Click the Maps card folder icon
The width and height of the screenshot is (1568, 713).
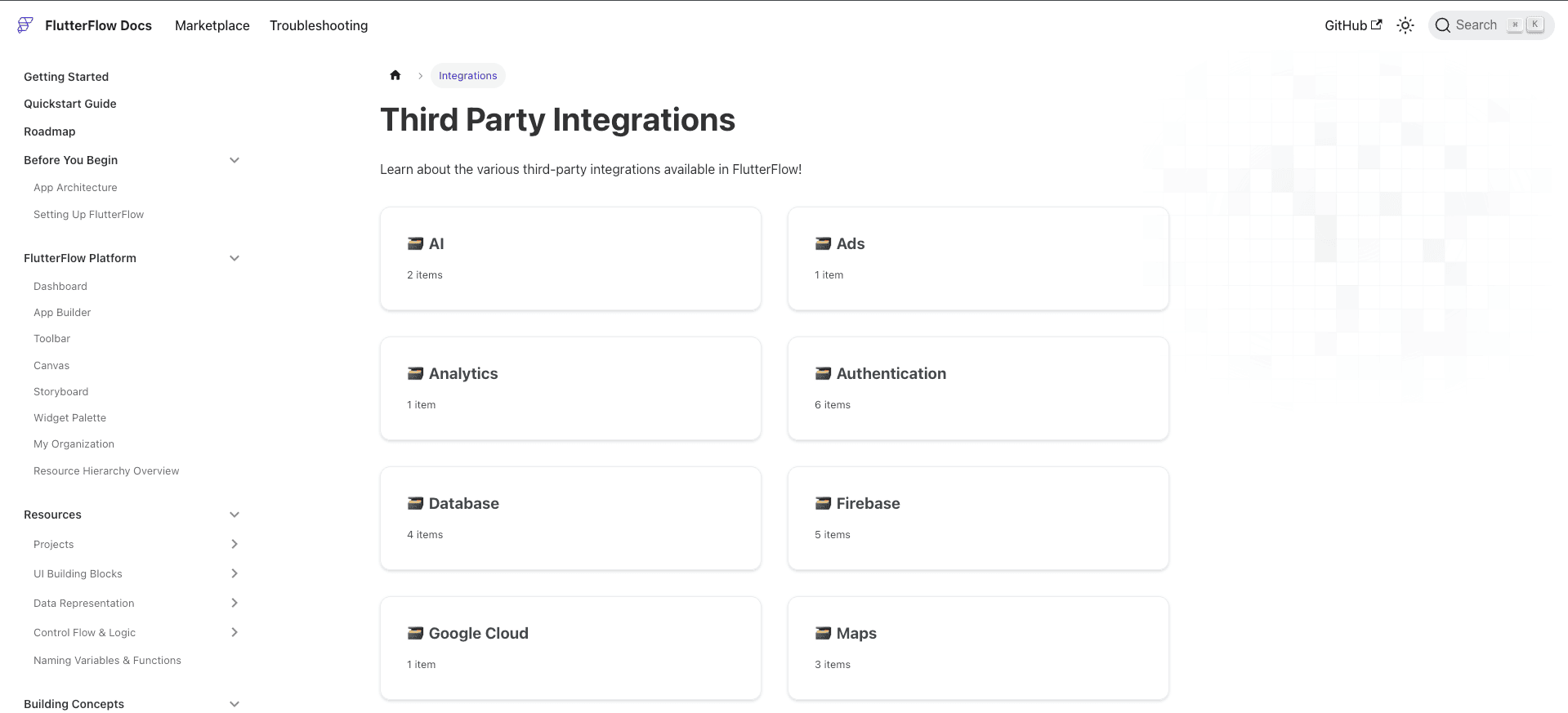coord(823,633)
